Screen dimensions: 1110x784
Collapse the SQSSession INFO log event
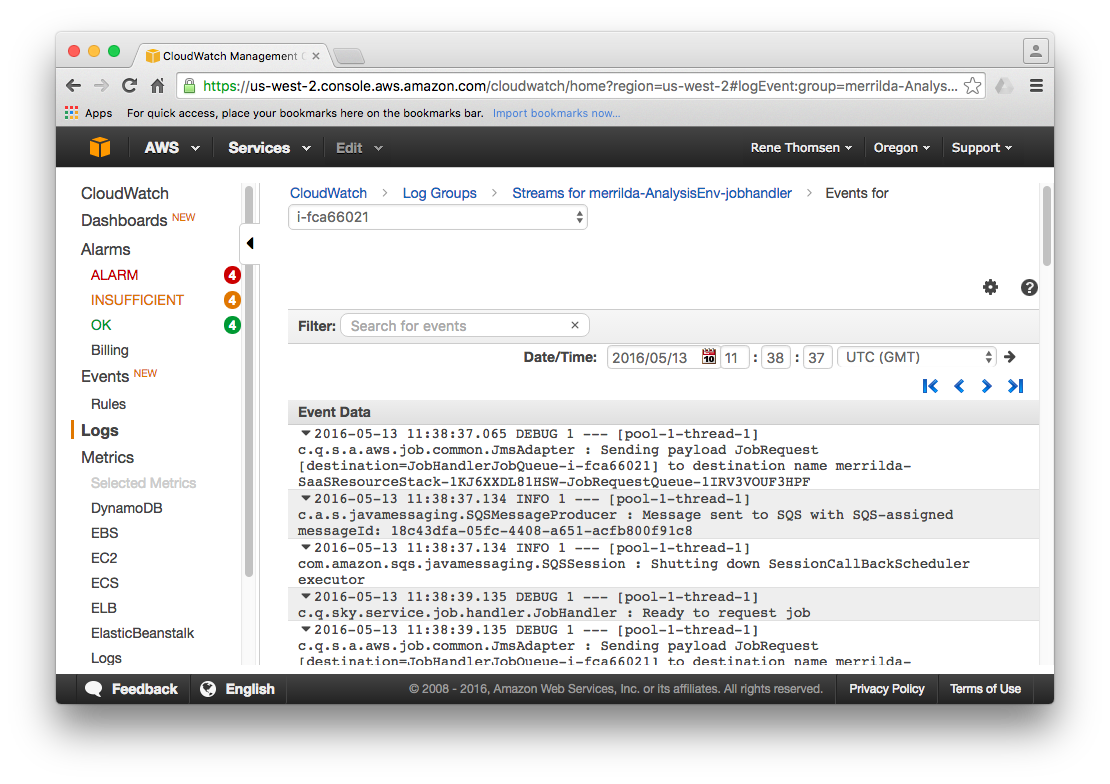click(306, 547)
